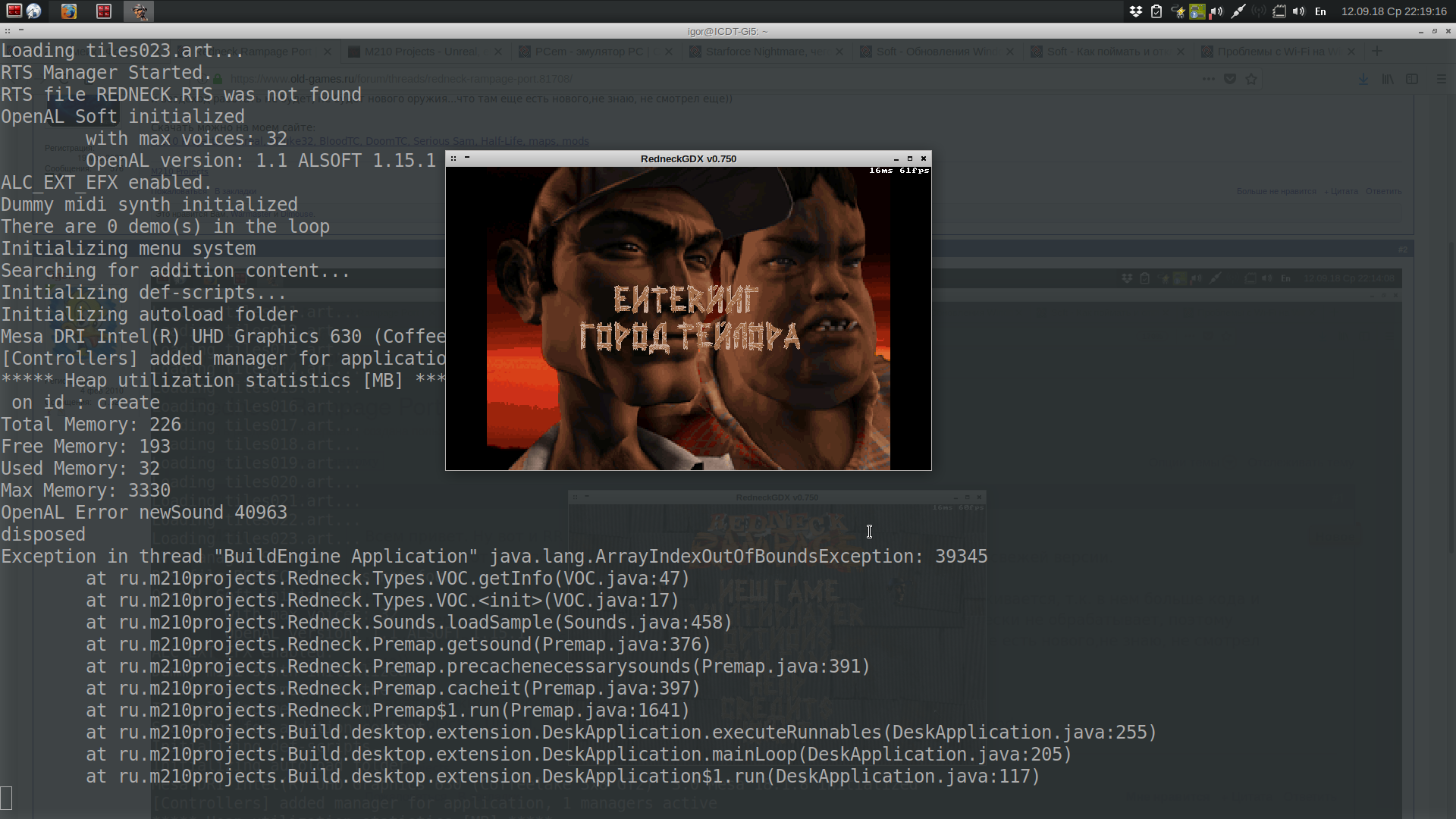The width and height of the screenshot is (1456, 819).
Task: Open the Dropbox tray icon
Action: point(1136,11)
